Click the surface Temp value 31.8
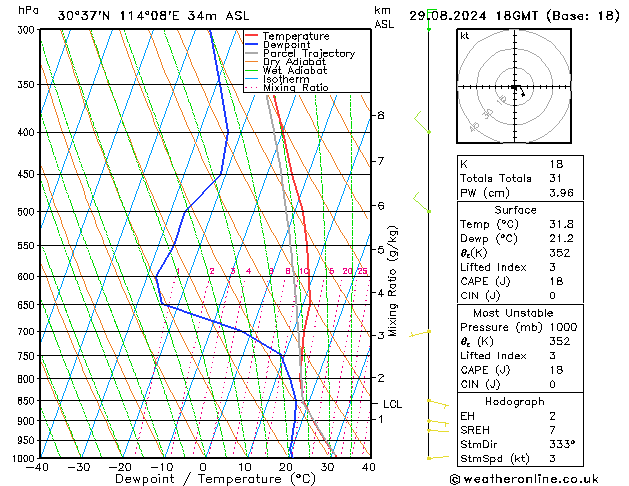The height and width of the screenshot is (486, 629). 561,224
